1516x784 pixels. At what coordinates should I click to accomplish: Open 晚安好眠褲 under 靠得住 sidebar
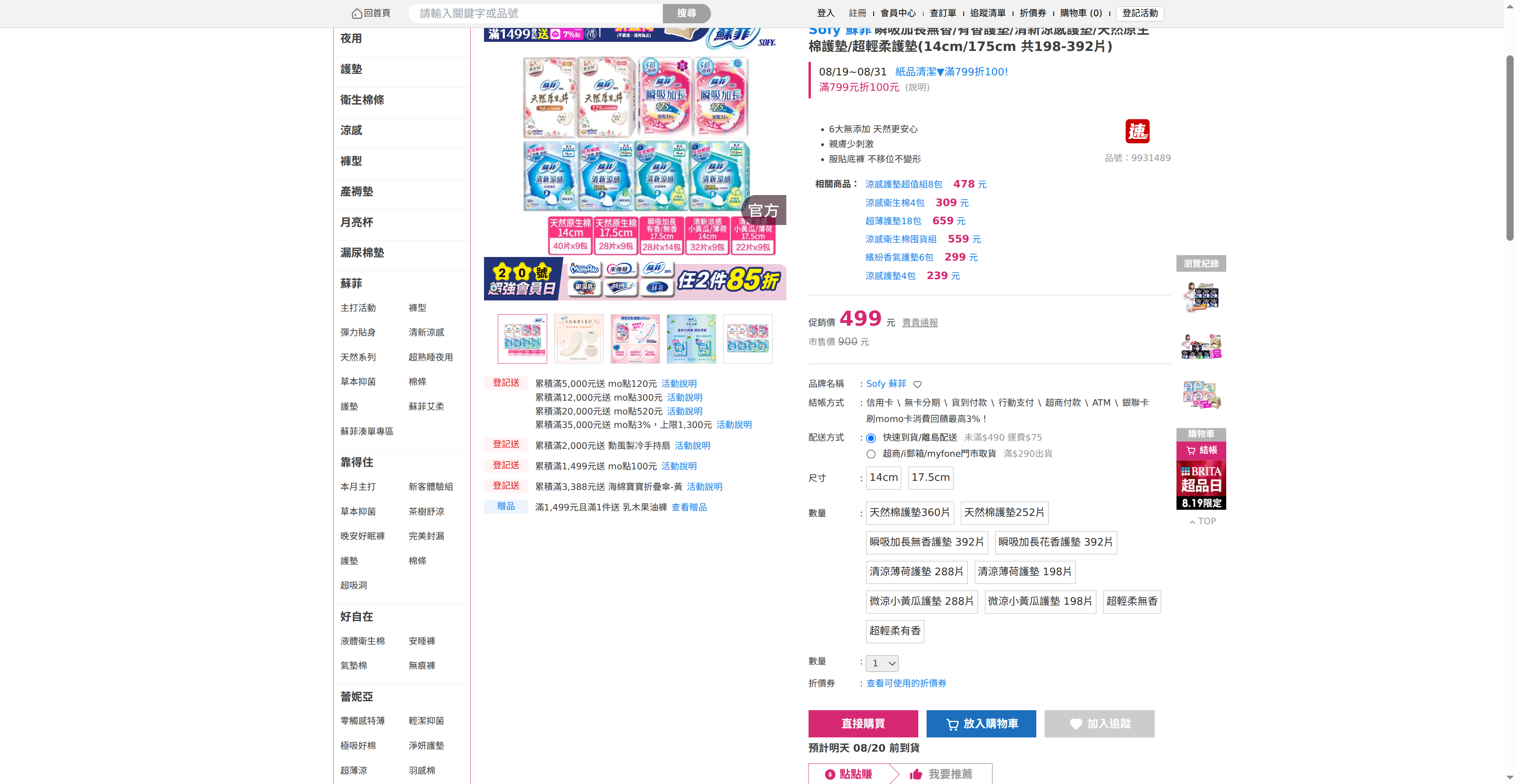coord(362,537)
